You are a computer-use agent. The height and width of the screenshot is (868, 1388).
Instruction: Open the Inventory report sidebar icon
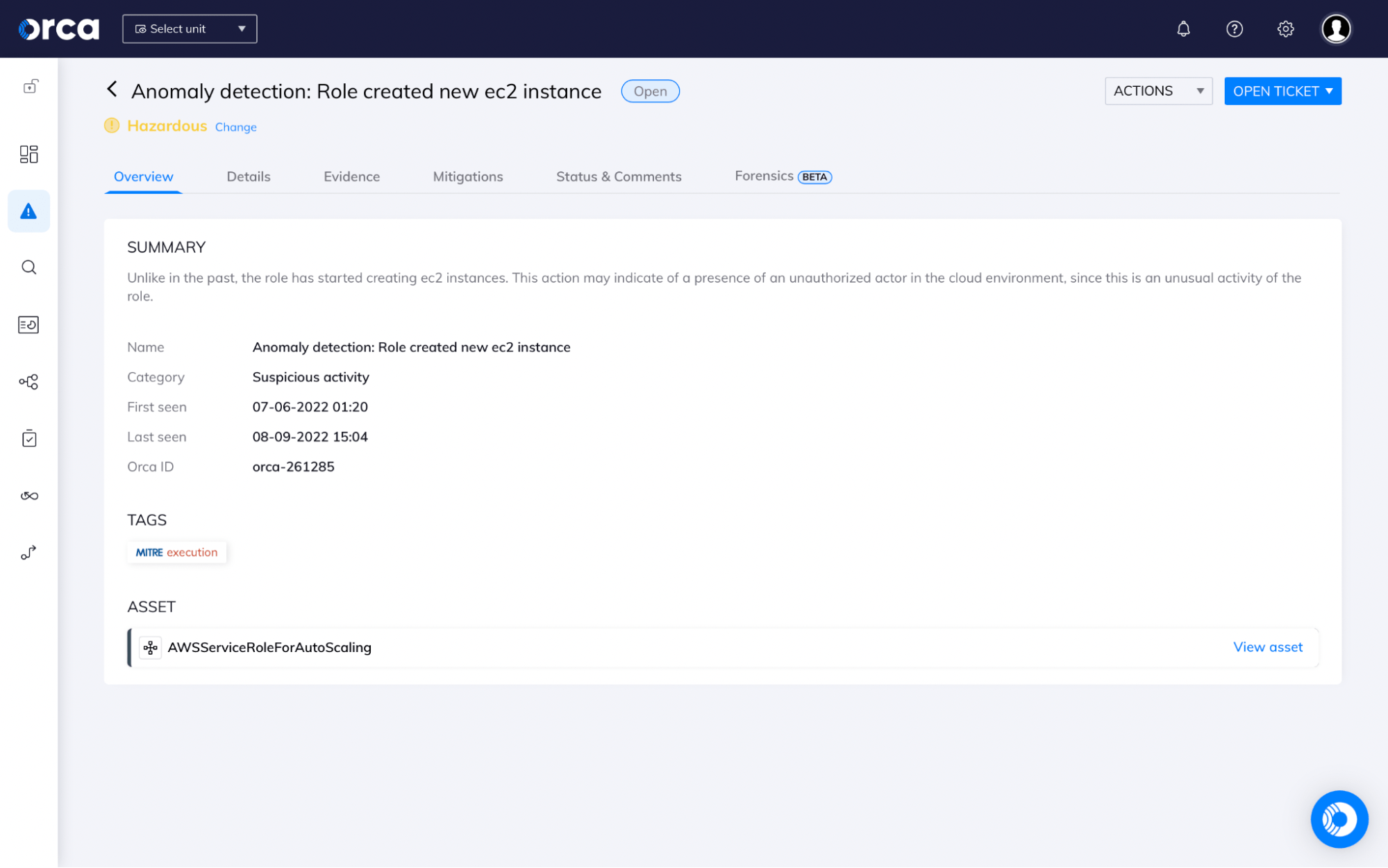coord(28,324)
